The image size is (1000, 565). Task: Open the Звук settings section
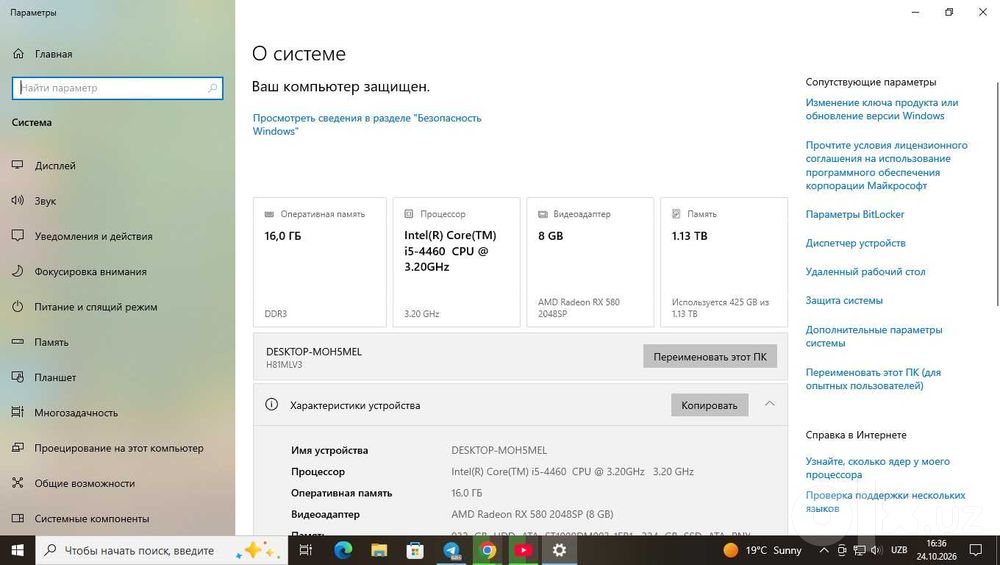point(45,201)
